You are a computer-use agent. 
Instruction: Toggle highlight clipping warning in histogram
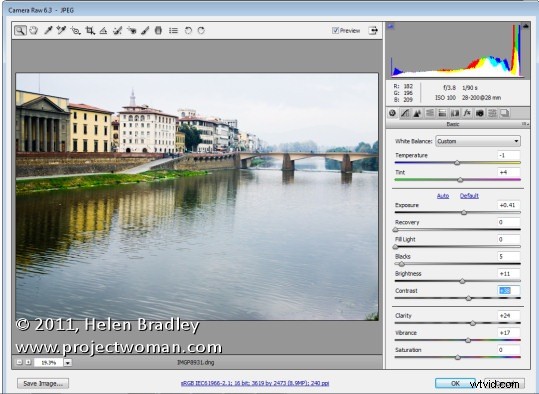(x=526, y=26)
